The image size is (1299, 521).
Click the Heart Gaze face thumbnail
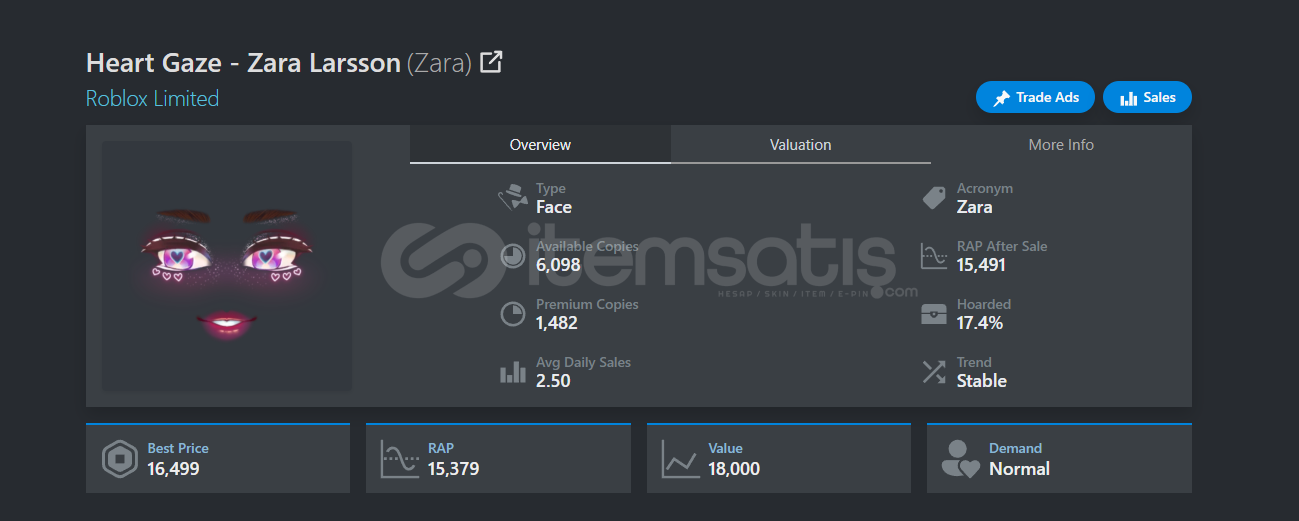(x=227, y=265)
